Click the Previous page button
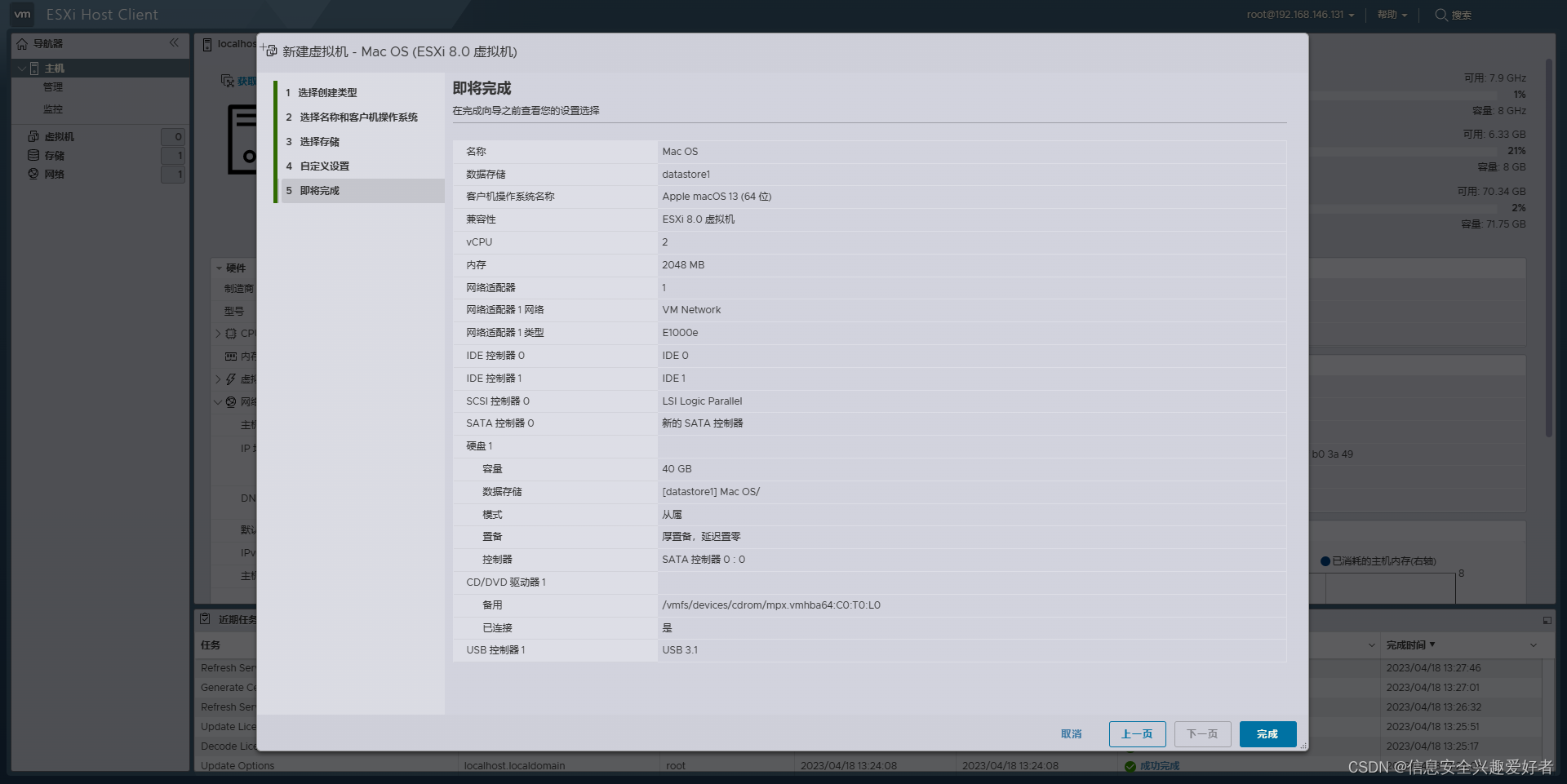The image size is (1567, 784). (x=1137, y=734)
